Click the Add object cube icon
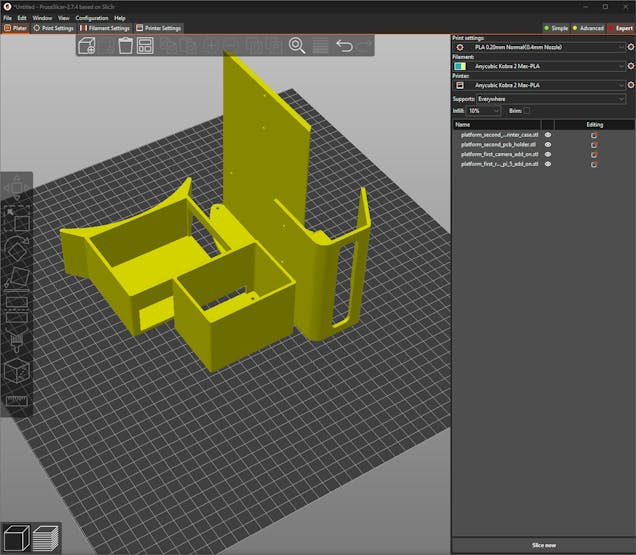 pyautogui.click(x=87, y=46)
